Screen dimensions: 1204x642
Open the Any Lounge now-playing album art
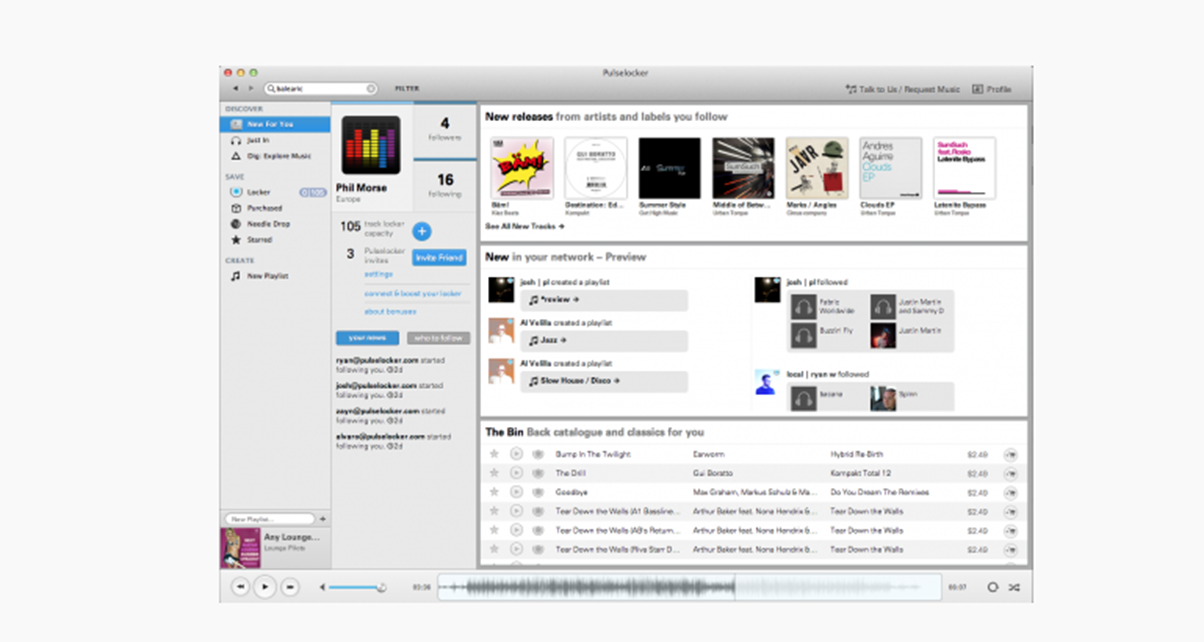(x=239, y=548)
